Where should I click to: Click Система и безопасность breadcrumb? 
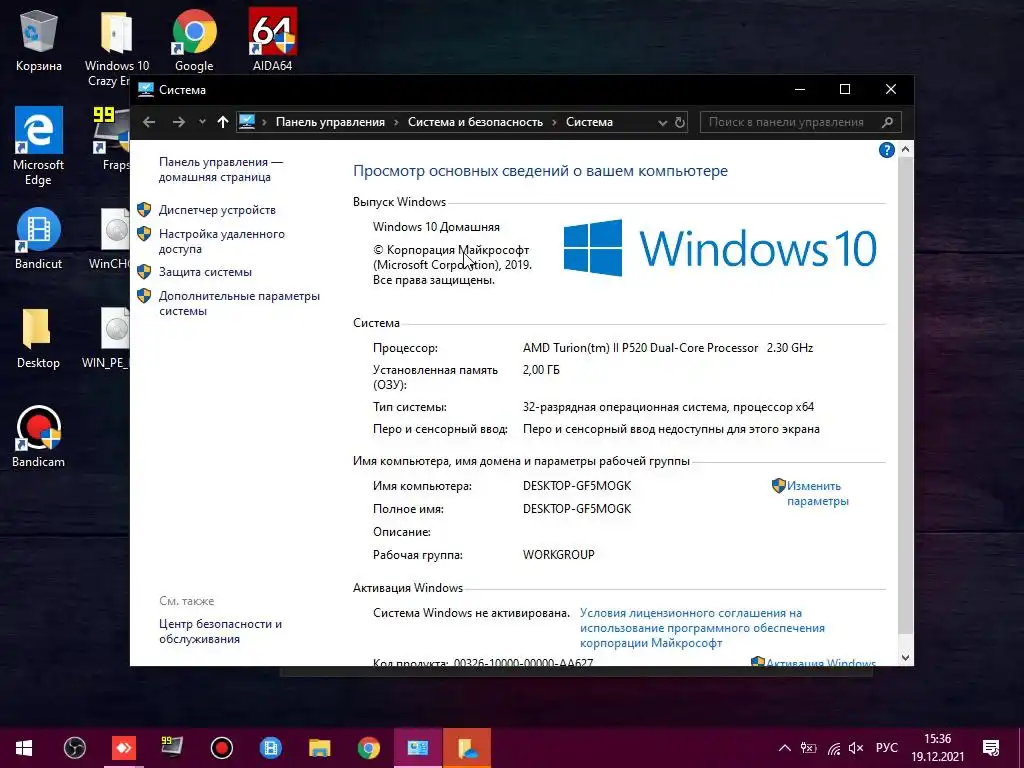[x=475, y=122]
